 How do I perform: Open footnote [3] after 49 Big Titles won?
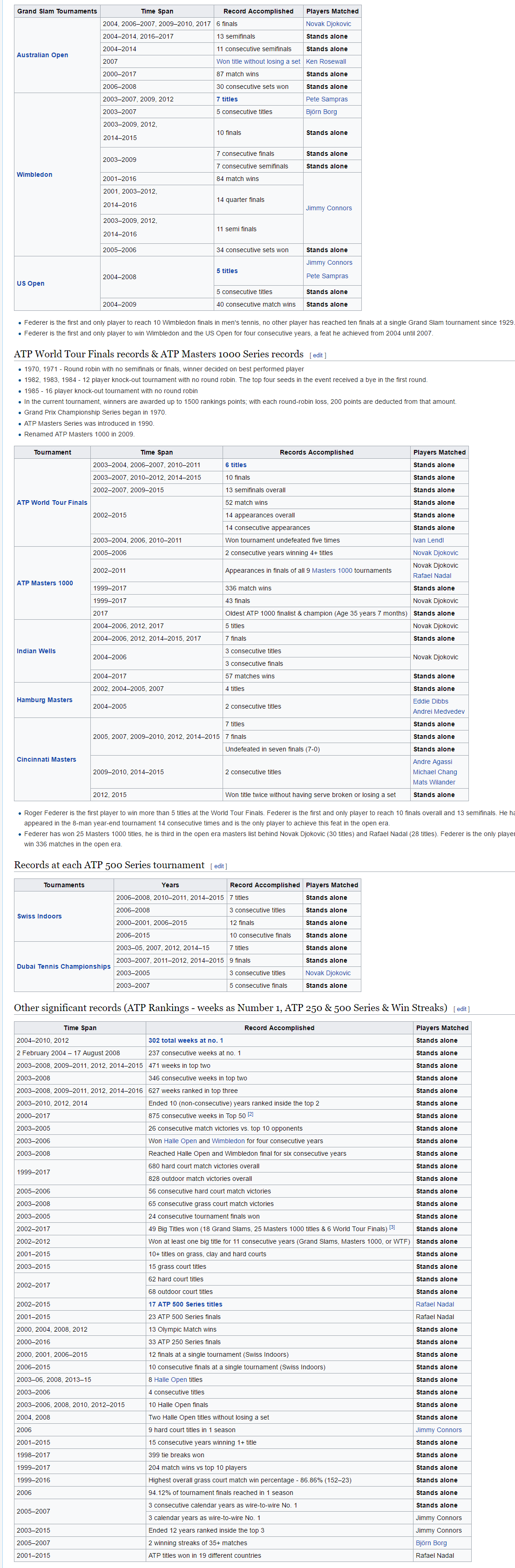(x=392, y=1227)
